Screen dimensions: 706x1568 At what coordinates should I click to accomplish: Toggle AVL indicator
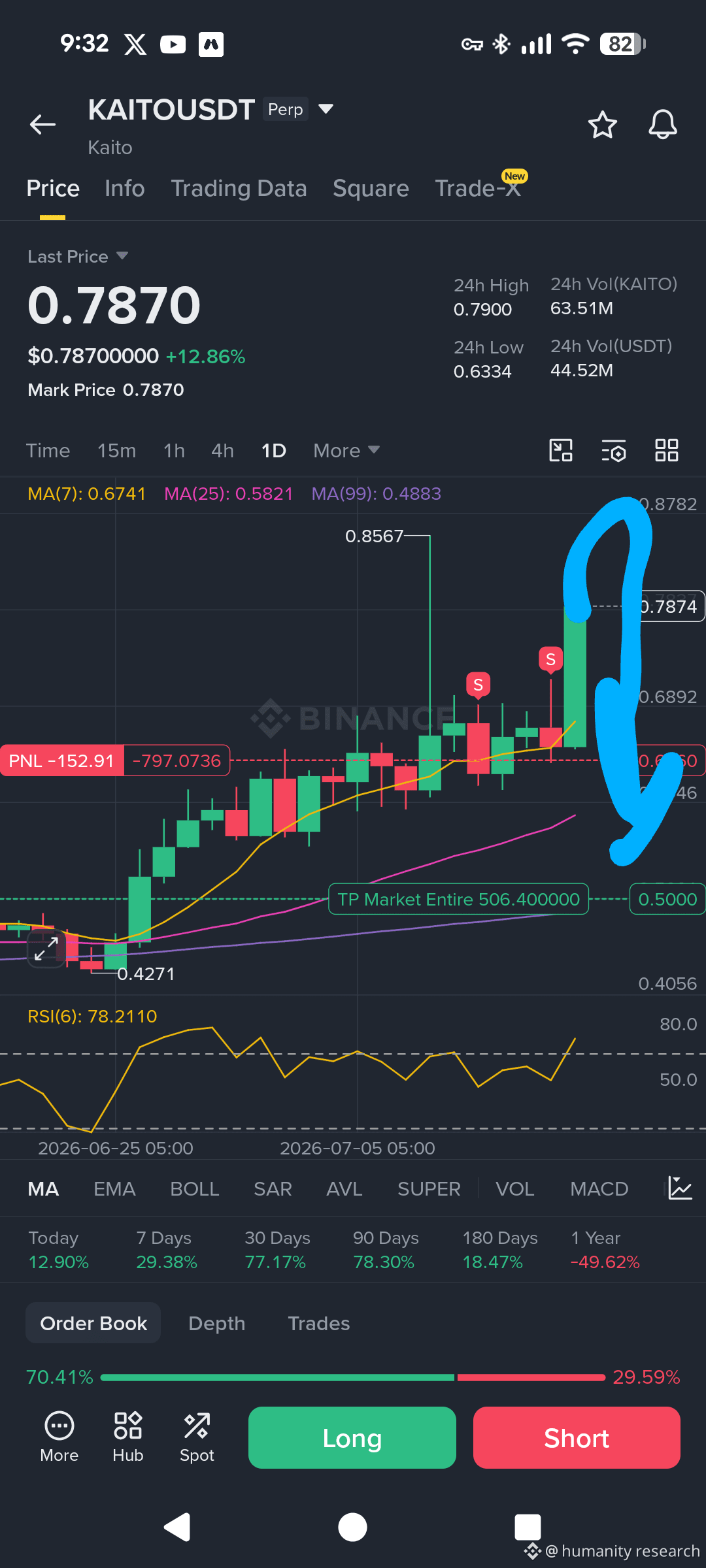344,1188
